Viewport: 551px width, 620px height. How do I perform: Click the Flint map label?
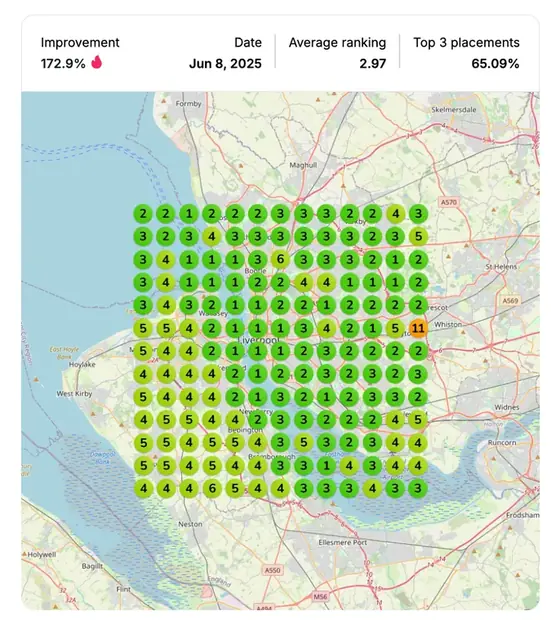click(123, 589)
